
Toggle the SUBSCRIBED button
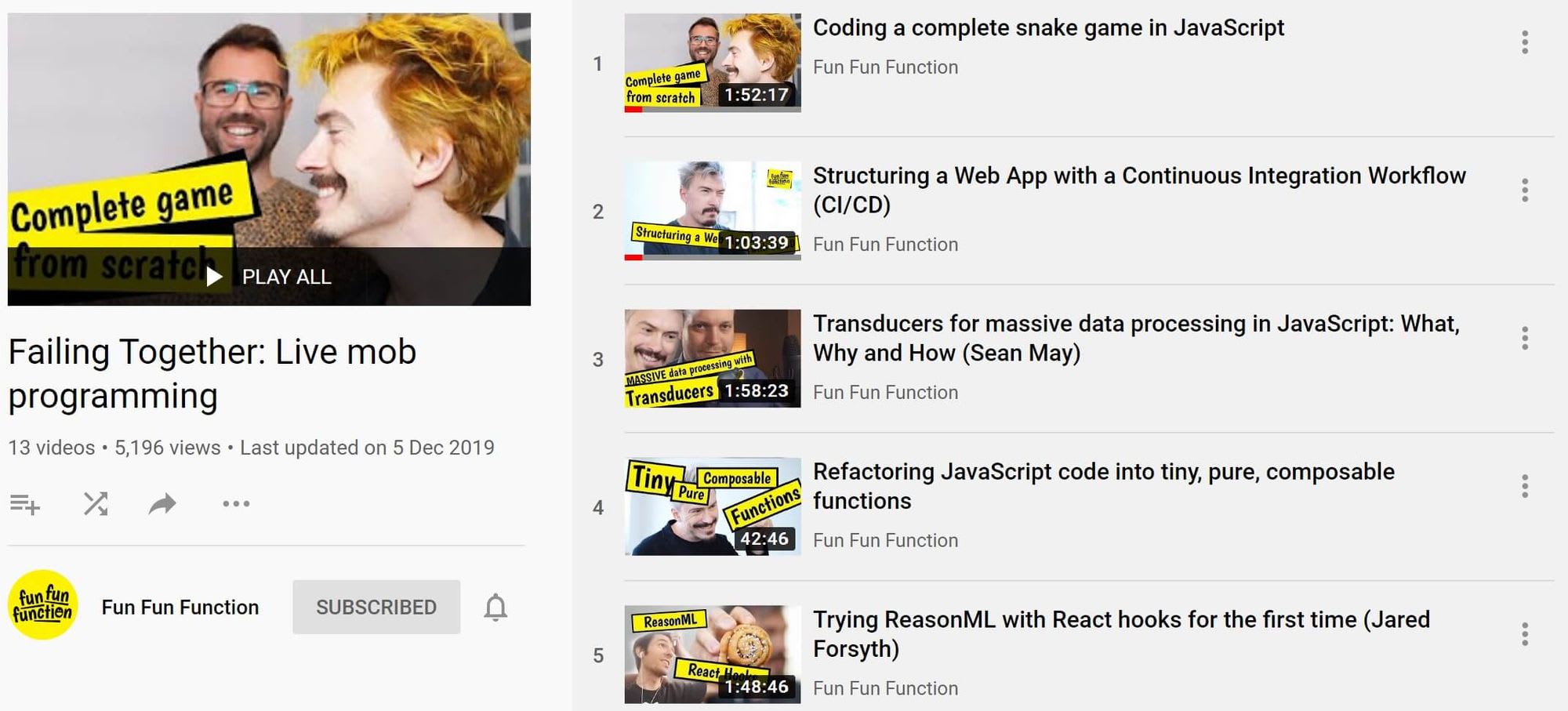[376, 608]
